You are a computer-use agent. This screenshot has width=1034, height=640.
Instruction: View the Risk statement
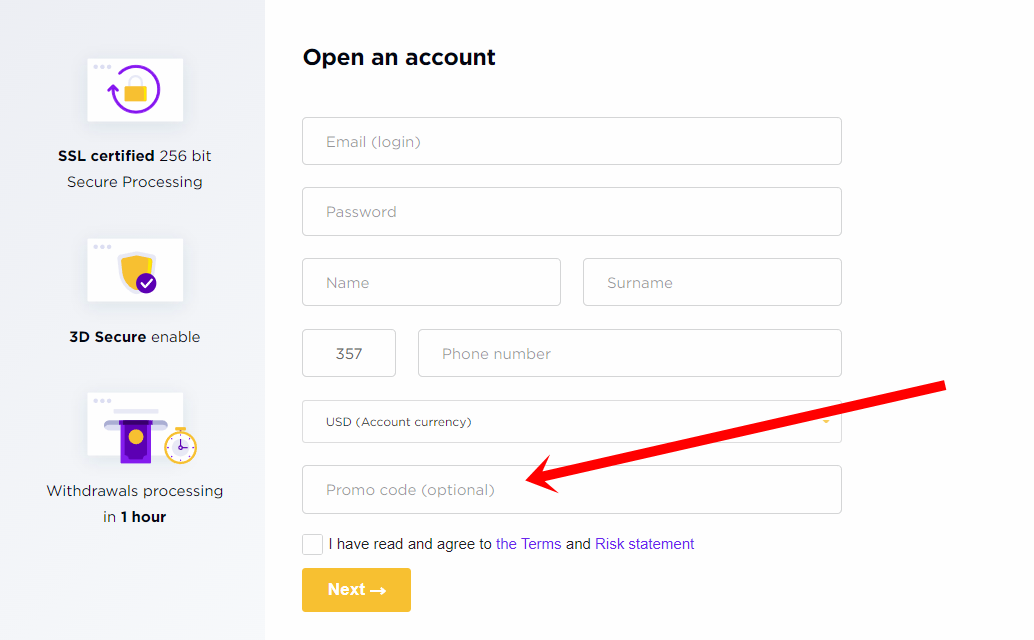(644, 543)
